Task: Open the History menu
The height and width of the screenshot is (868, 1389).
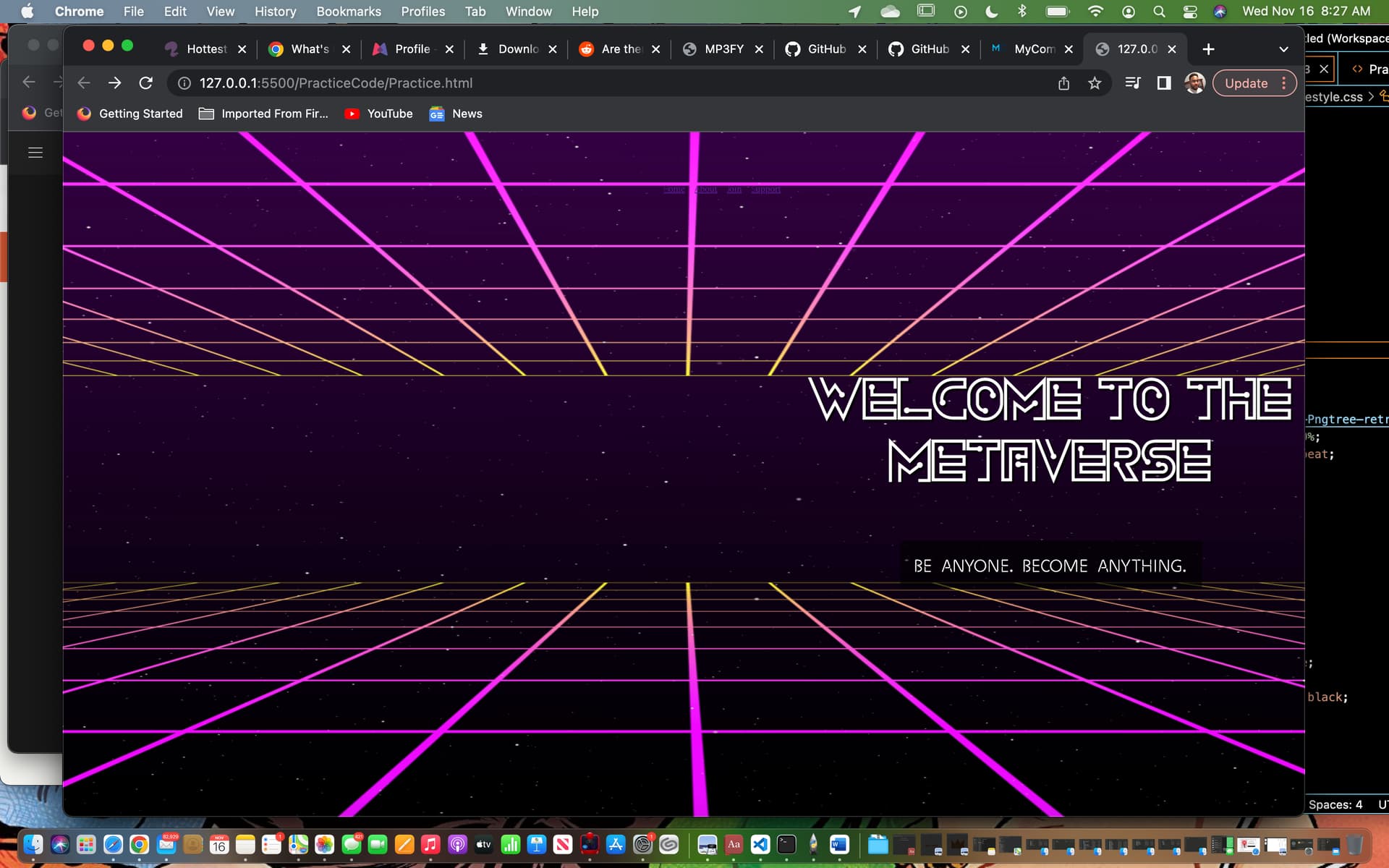Action: point(275,12)
